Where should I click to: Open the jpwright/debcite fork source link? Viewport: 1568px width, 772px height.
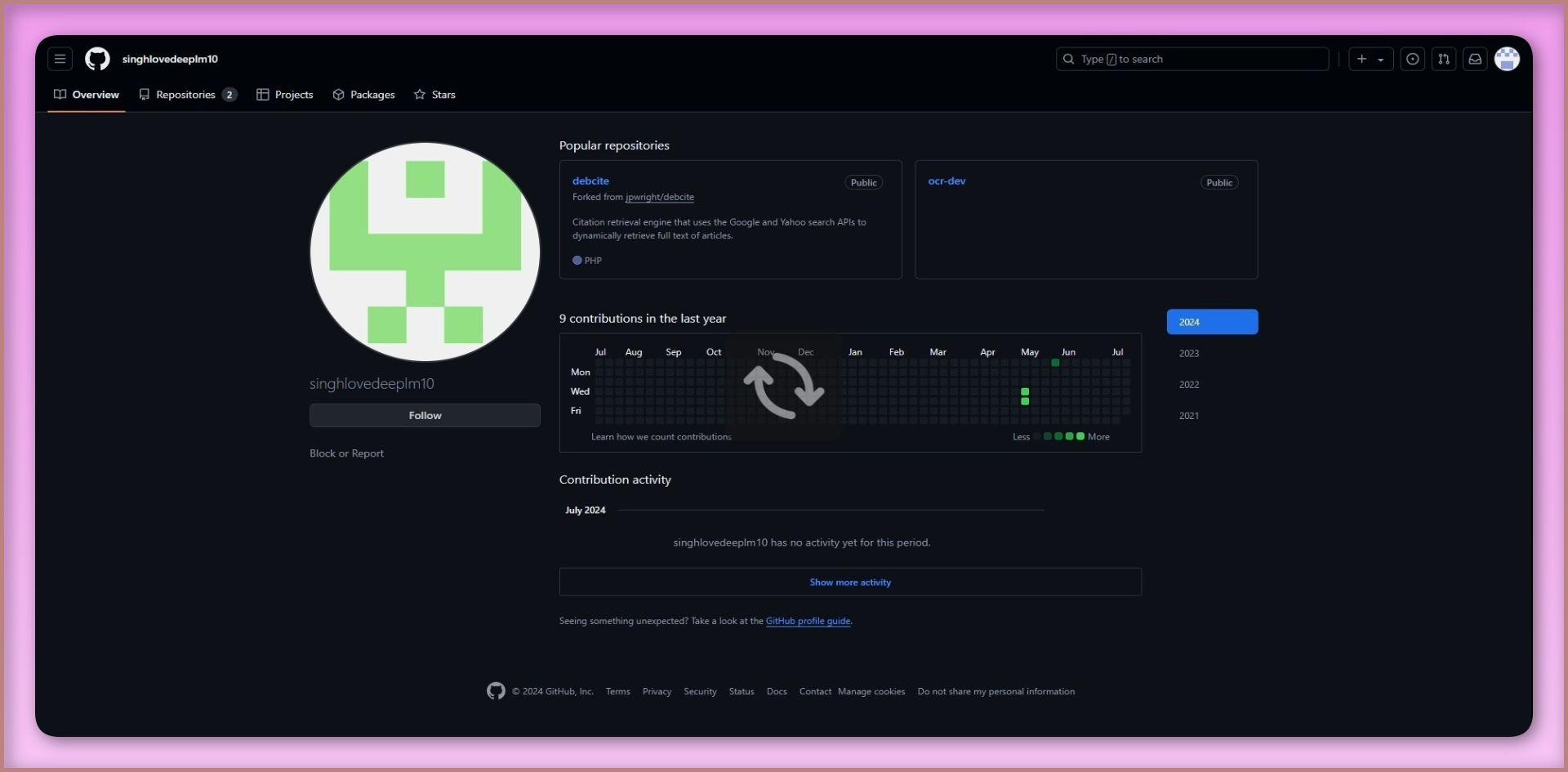tap(660, 197)
